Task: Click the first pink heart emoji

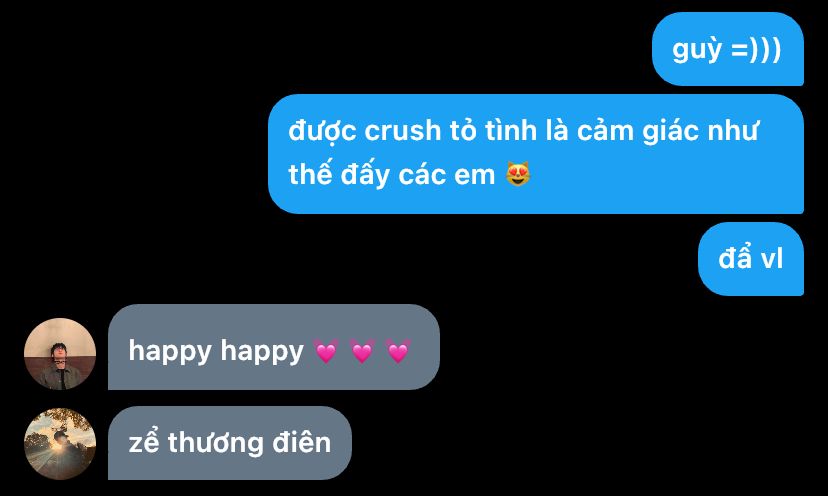Action: [326, 351]
